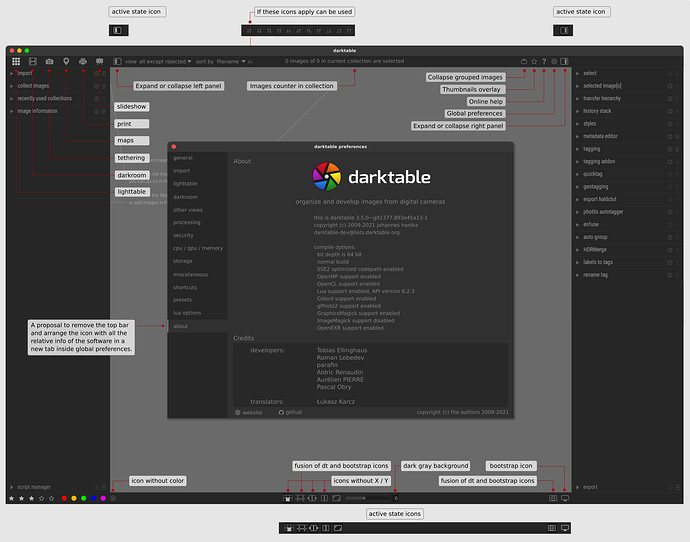This screenshot has height=542, width=690.
Task: Open the github link in about dialog
Action: coord(290,413)
